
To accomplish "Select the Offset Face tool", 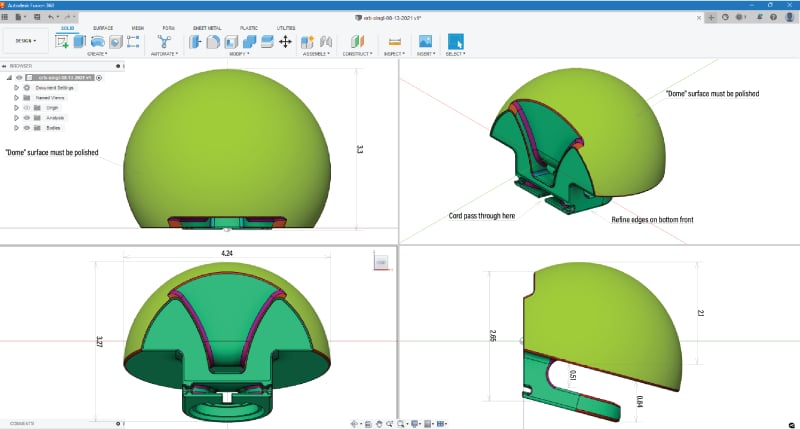I will (x=267, y=42).
